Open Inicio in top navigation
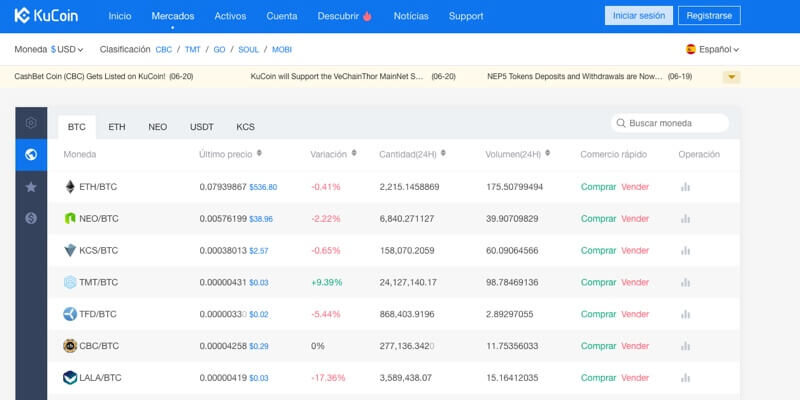 pyautogui.click(x=120, y=16)
